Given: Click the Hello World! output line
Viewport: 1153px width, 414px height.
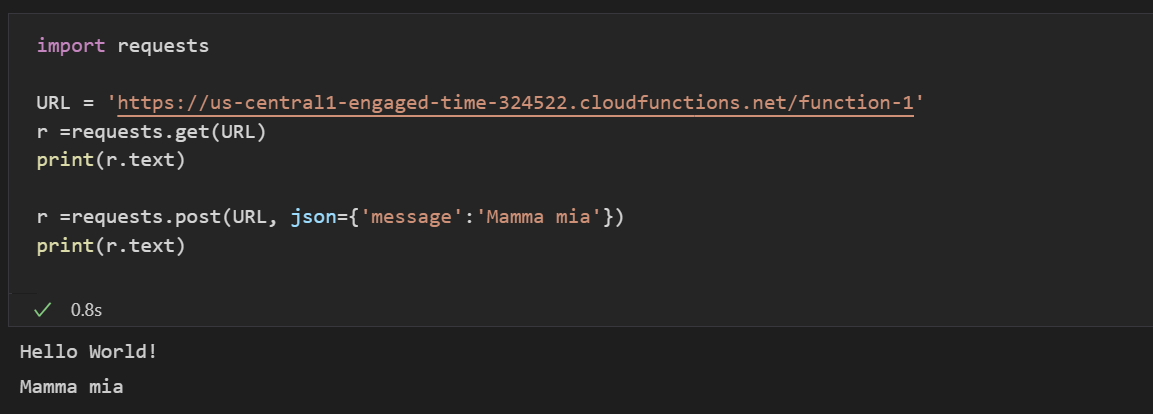Looking at the screenshot, I should click(89, 352).
